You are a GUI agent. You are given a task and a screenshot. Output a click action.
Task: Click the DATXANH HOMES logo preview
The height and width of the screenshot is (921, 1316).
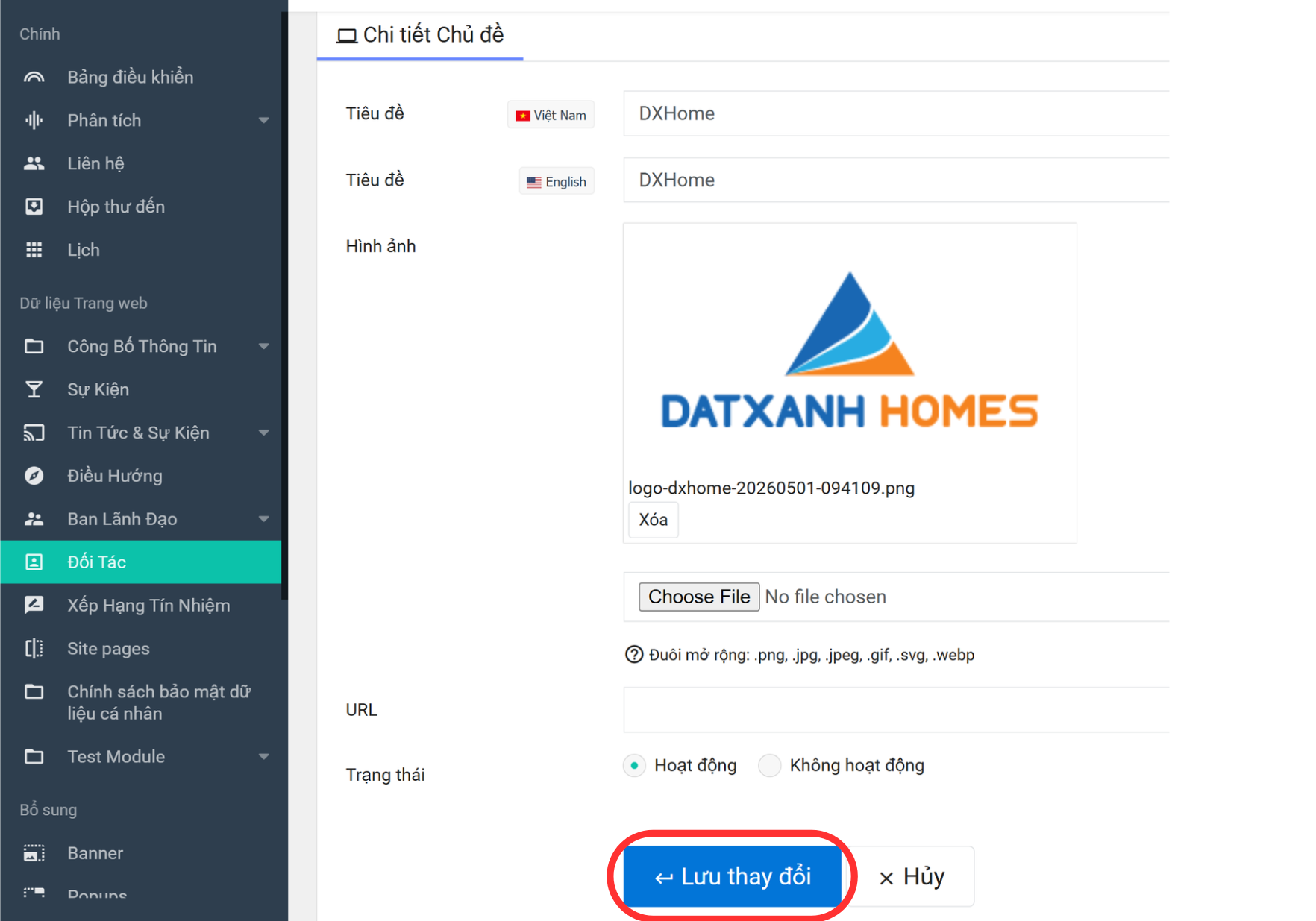click(x=850, y=351)
